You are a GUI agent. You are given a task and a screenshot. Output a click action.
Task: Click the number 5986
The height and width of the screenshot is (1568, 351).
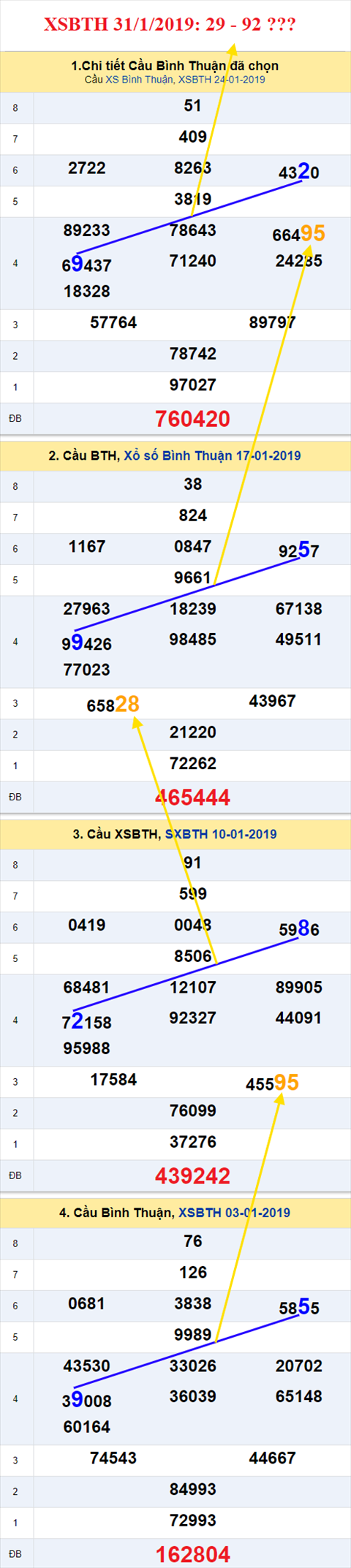(299, 929)
